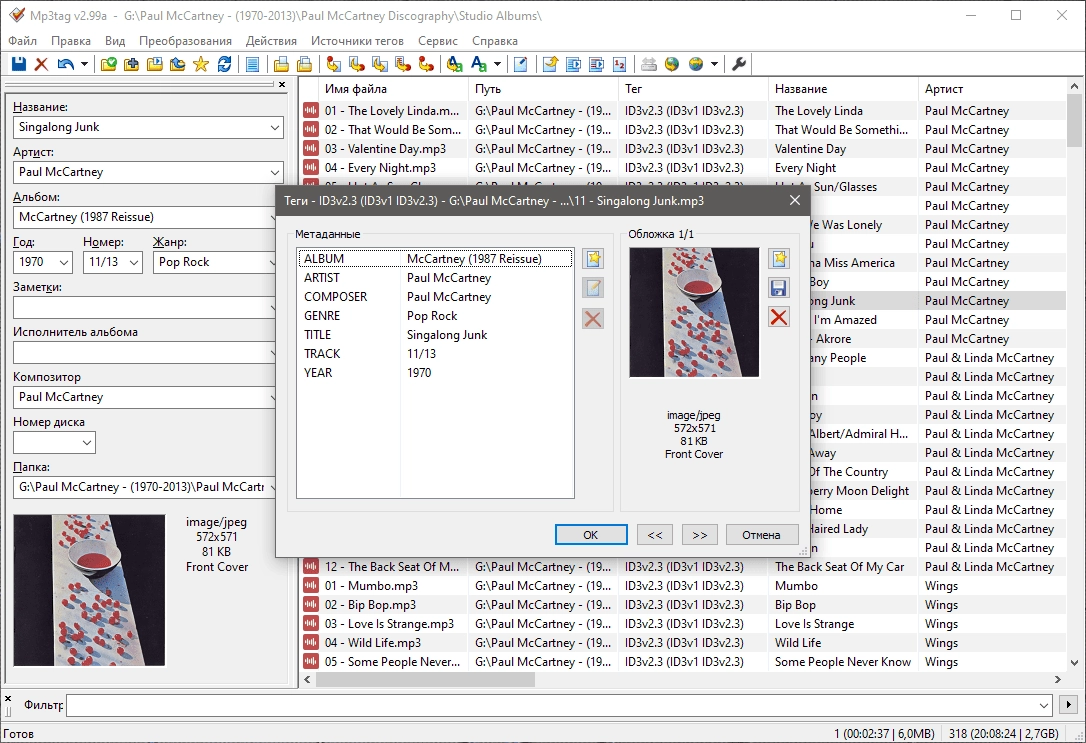The height and width of the screenshot is (743, 1086).
Task: Expand the Название combo box dropdown
Action: tap(274, 127)
